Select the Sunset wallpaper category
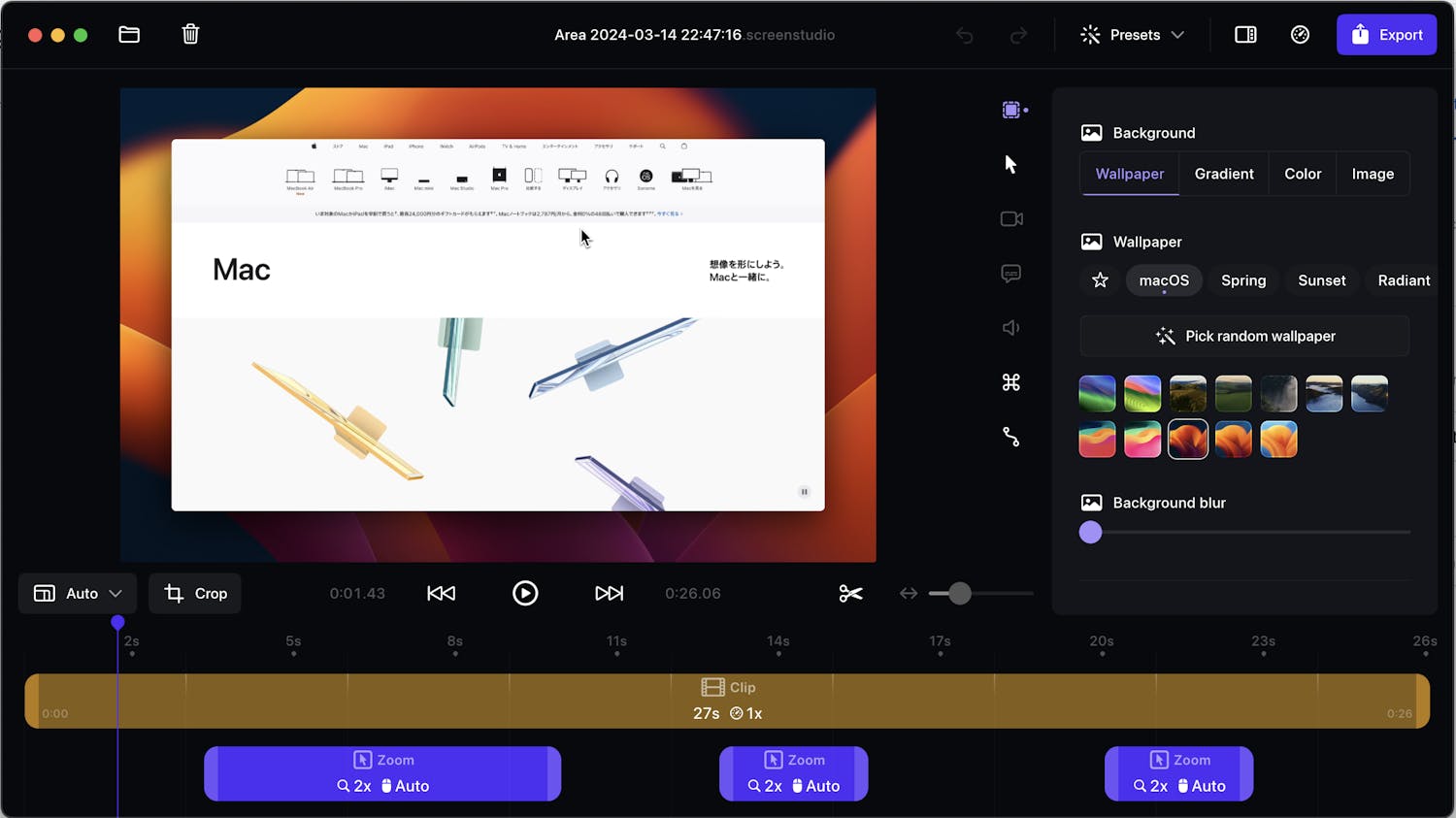 pos(1321,280)
